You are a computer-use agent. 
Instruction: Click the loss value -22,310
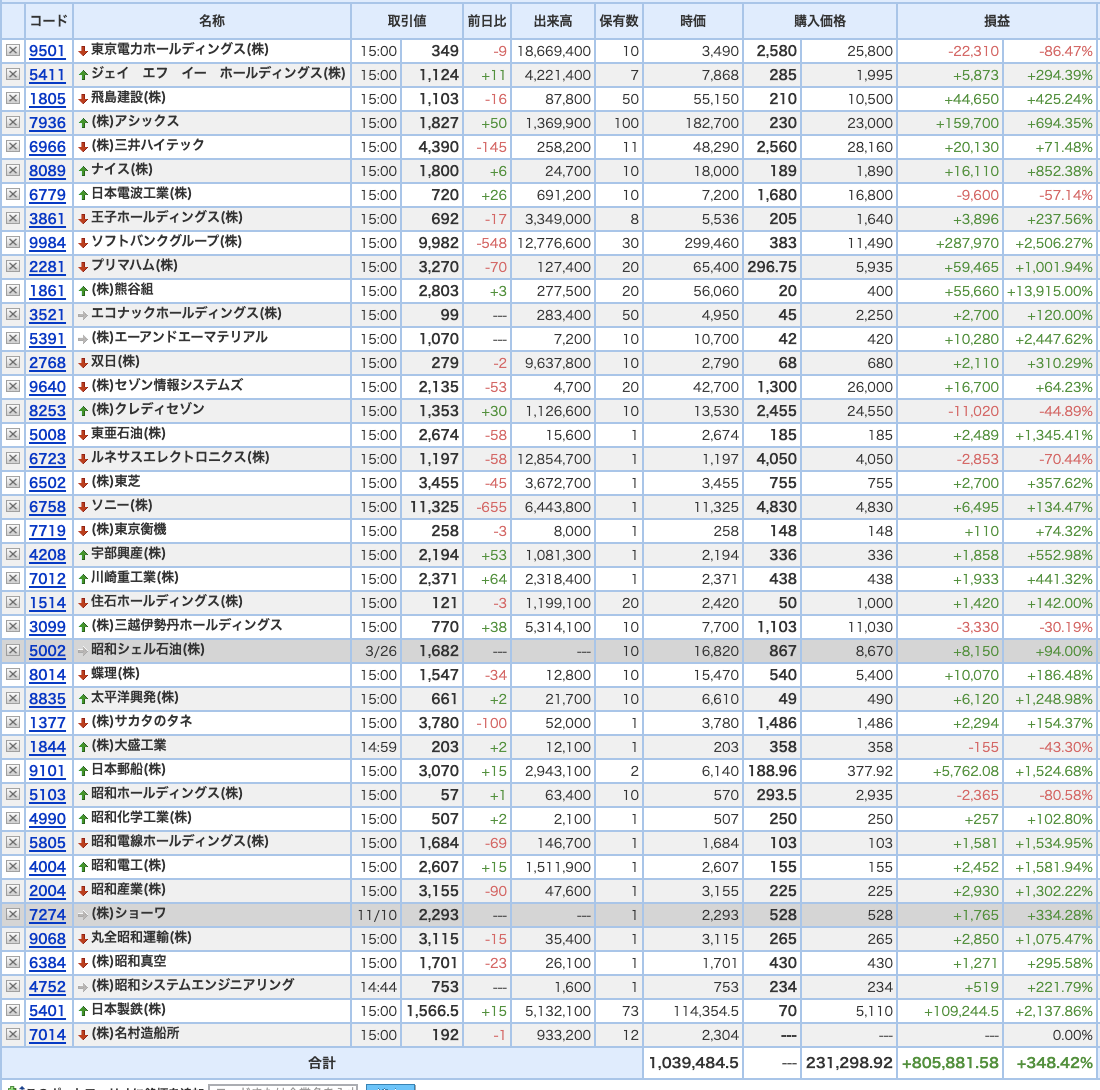[973, 51]
